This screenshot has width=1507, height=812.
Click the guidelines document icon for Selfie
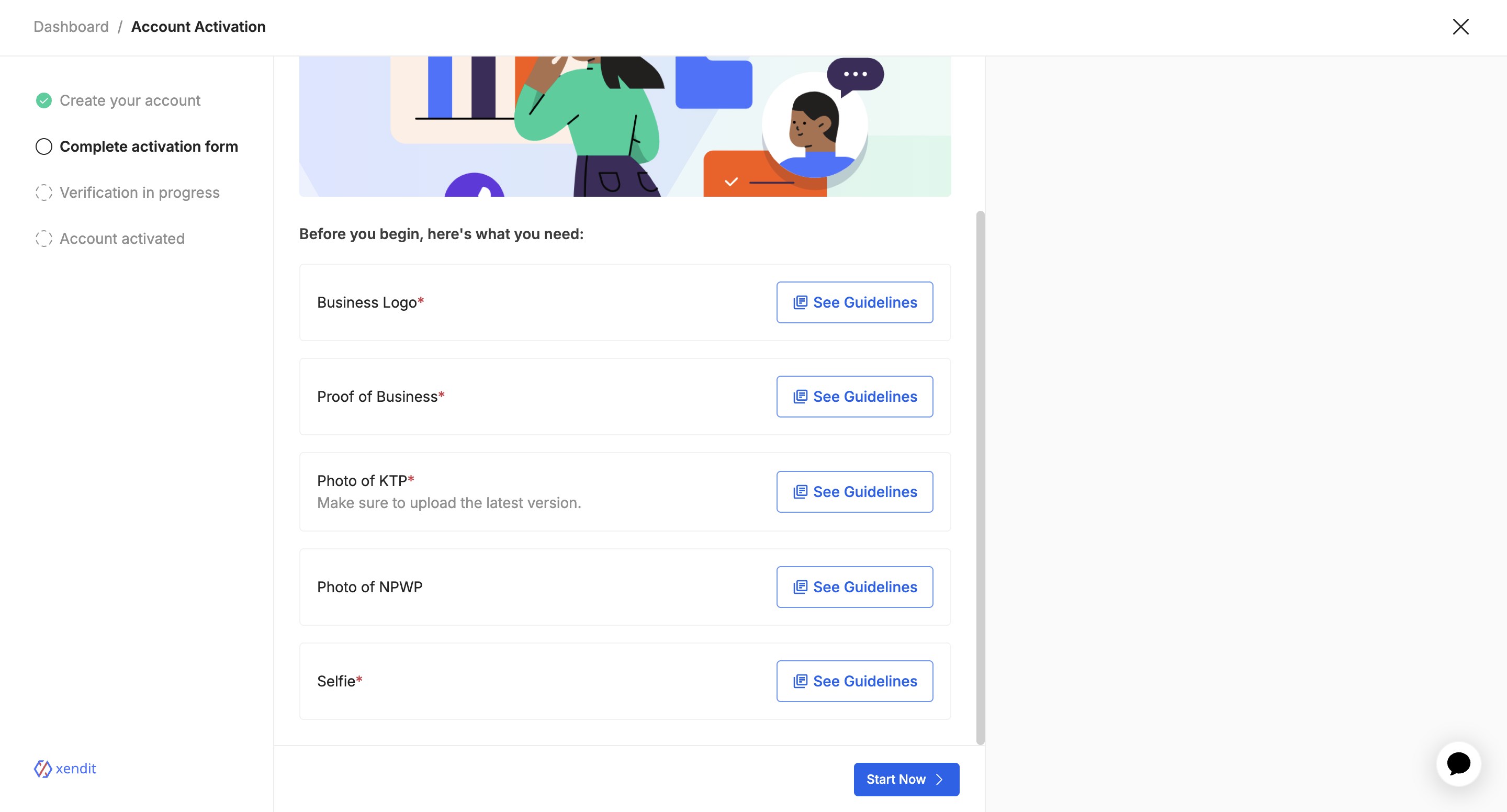pos(800,681)
